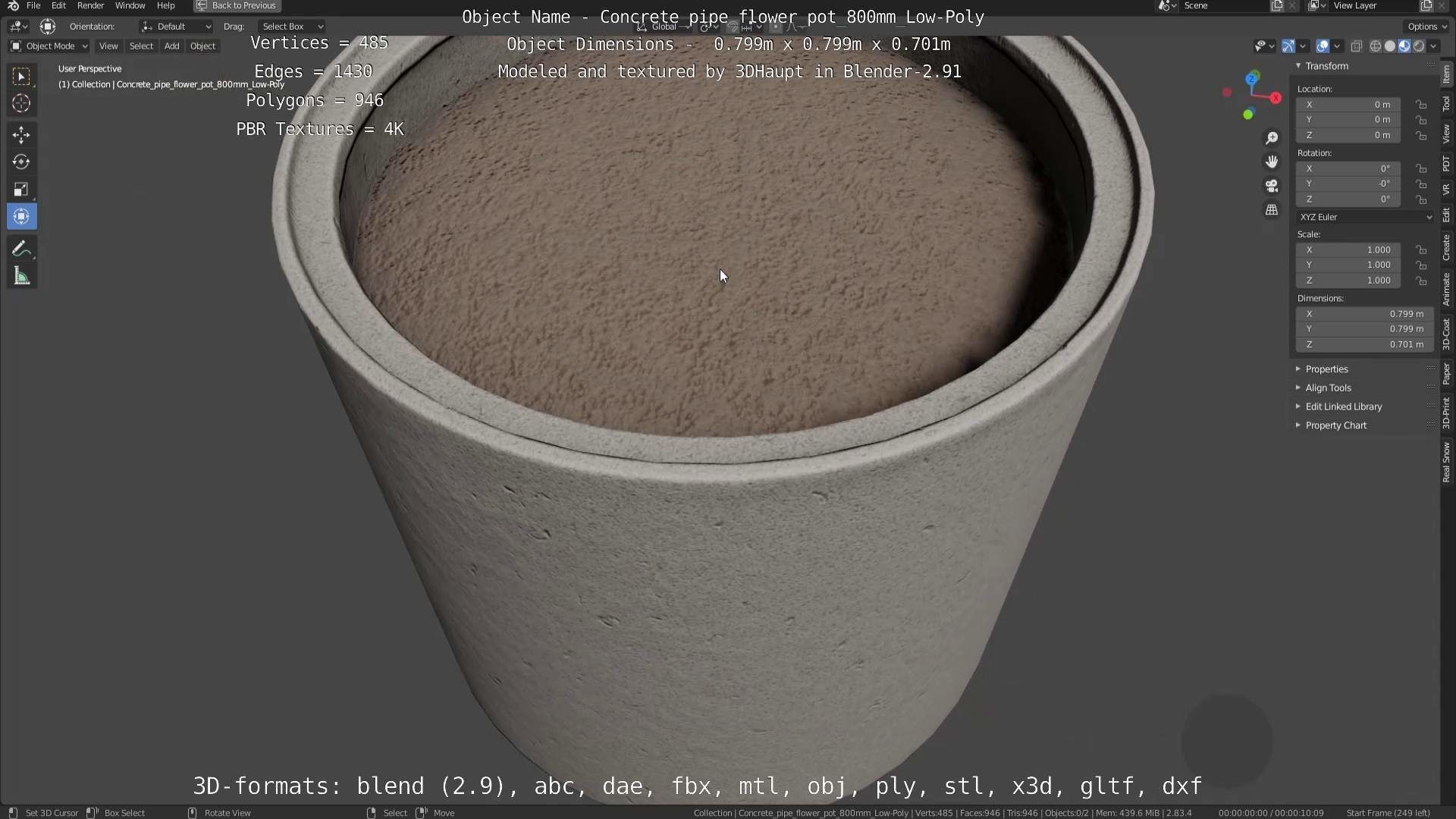The width and height of the screenshot is (1456, 819).
Task: Open the viewport View menu
Action: pyautogui.click(x=108, y=46)
